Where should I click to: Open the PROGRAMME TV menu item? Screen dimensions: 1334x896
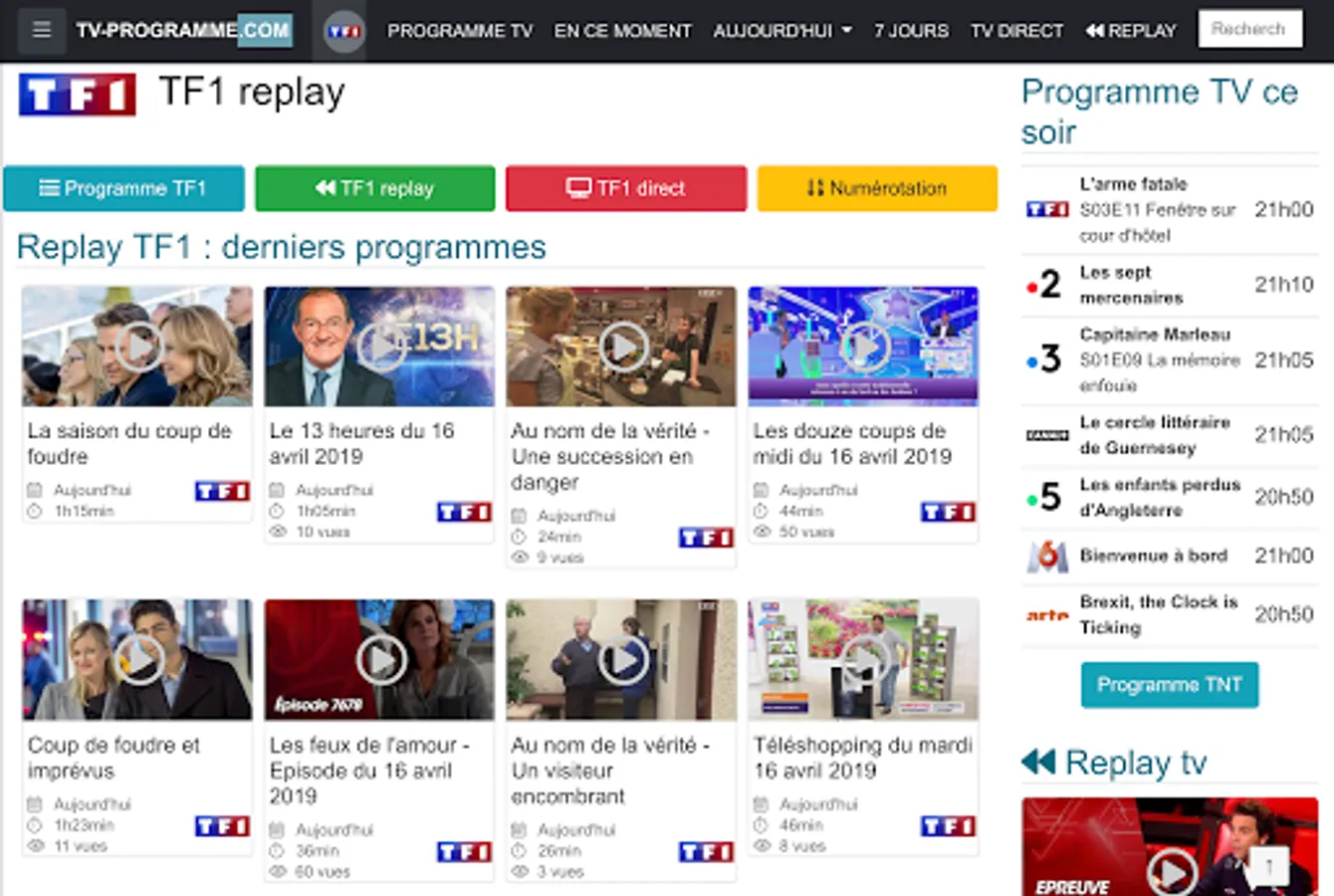462,31
